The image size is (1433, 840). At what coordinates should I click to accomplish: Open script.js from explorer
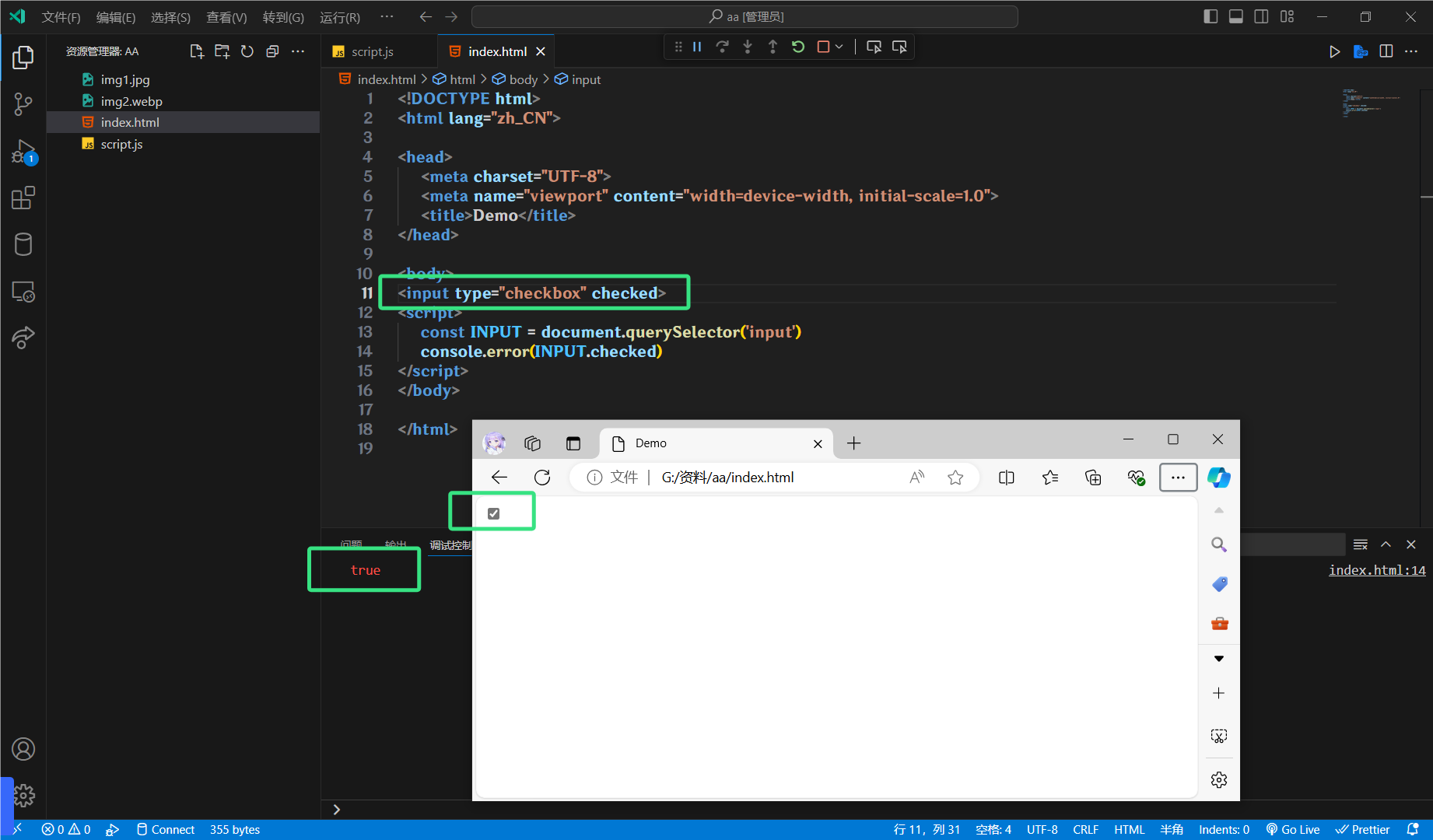point(183,144)
